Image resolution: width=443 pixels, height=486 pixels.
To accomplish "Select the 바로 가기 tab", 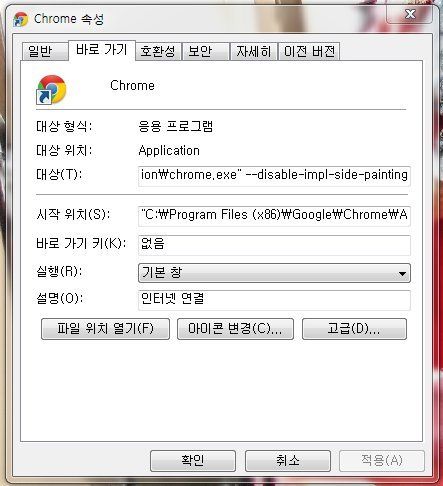I will click(x=102, y=50).
